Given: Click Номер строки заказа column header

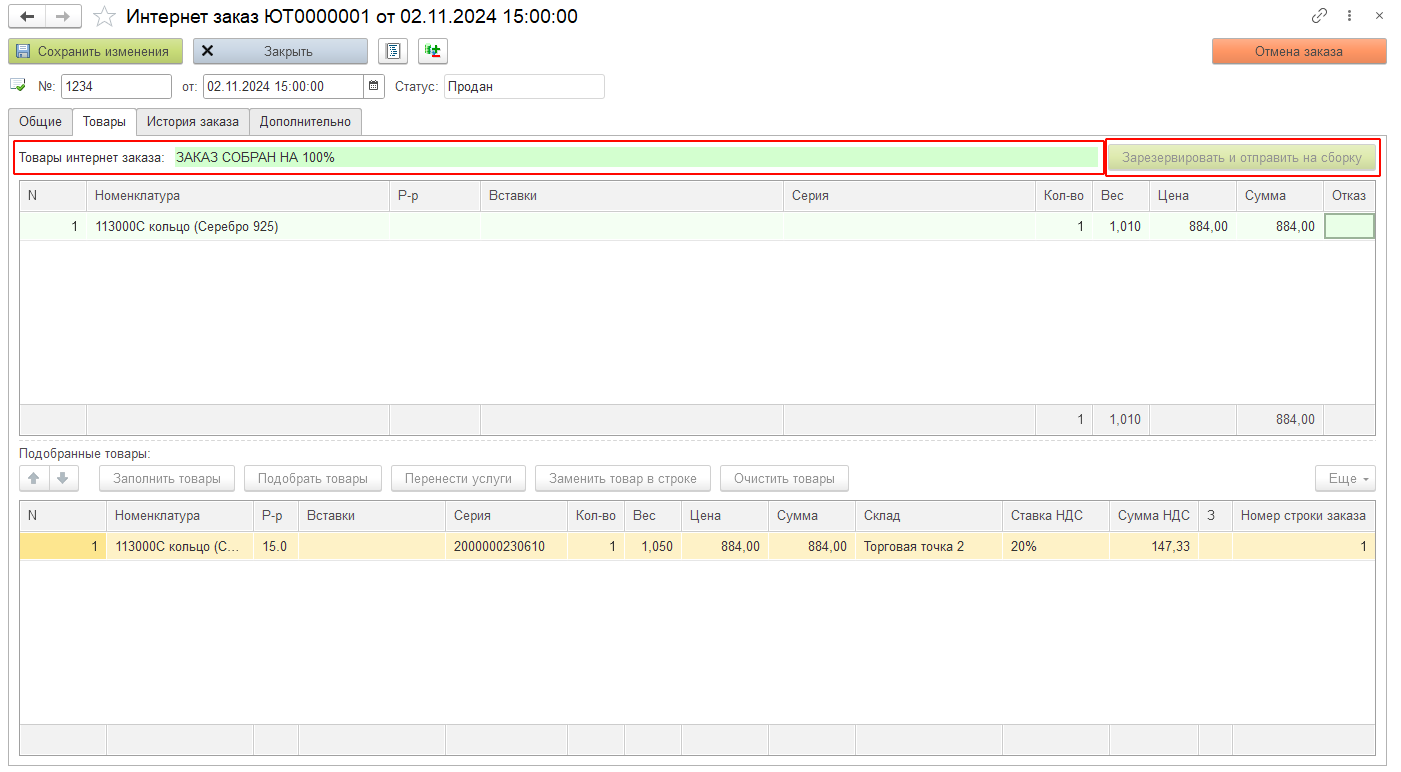Looking at the screenshot, I should [1303, 516].
